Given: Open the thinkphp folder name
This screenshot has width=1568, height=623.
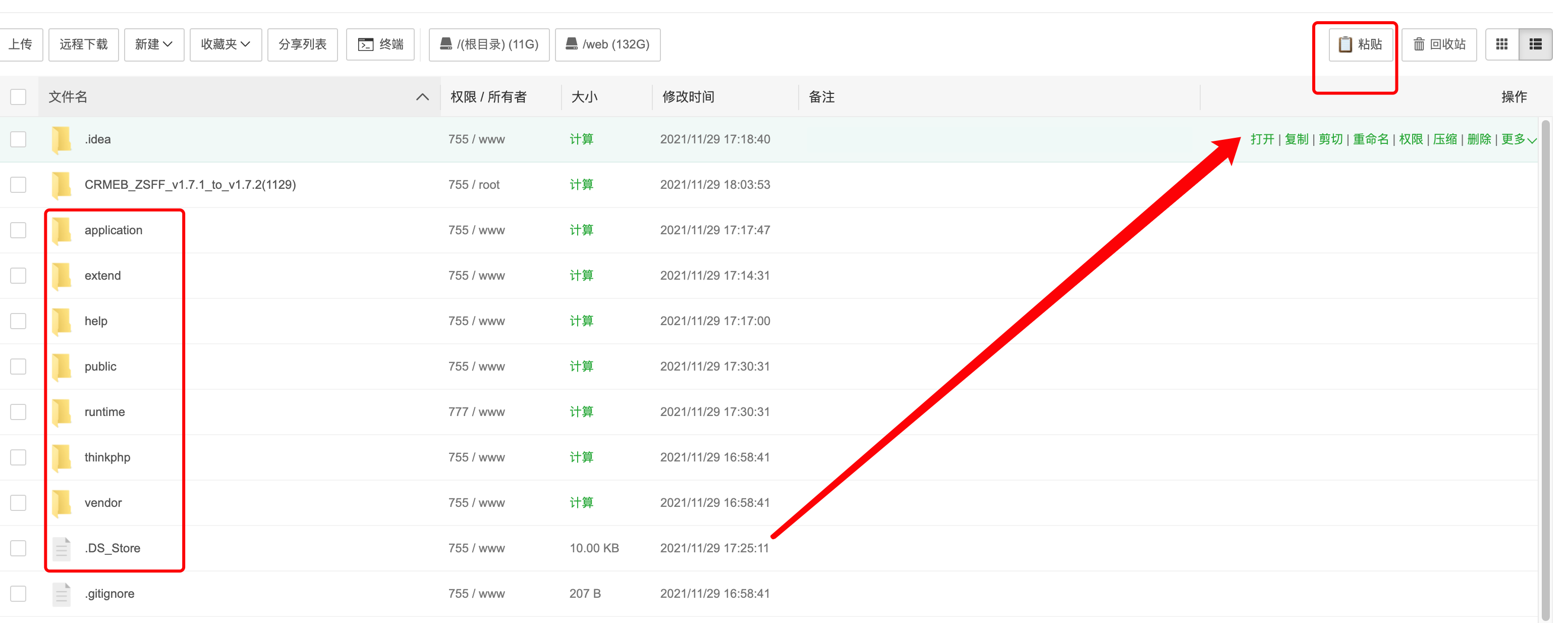Looking at the screenshot, I should point(107,457).
